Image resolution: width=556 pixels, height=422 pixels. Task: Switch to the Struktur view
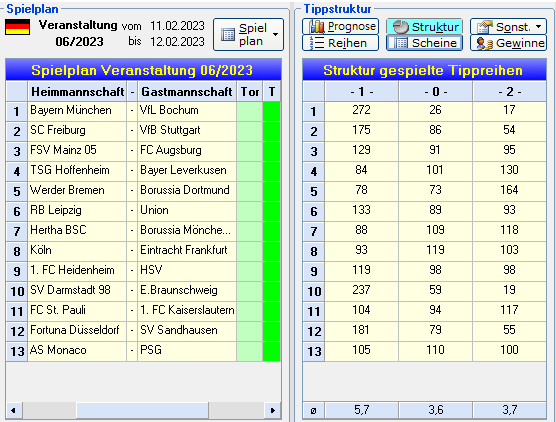pyautogui.click(x=424, y=26)
